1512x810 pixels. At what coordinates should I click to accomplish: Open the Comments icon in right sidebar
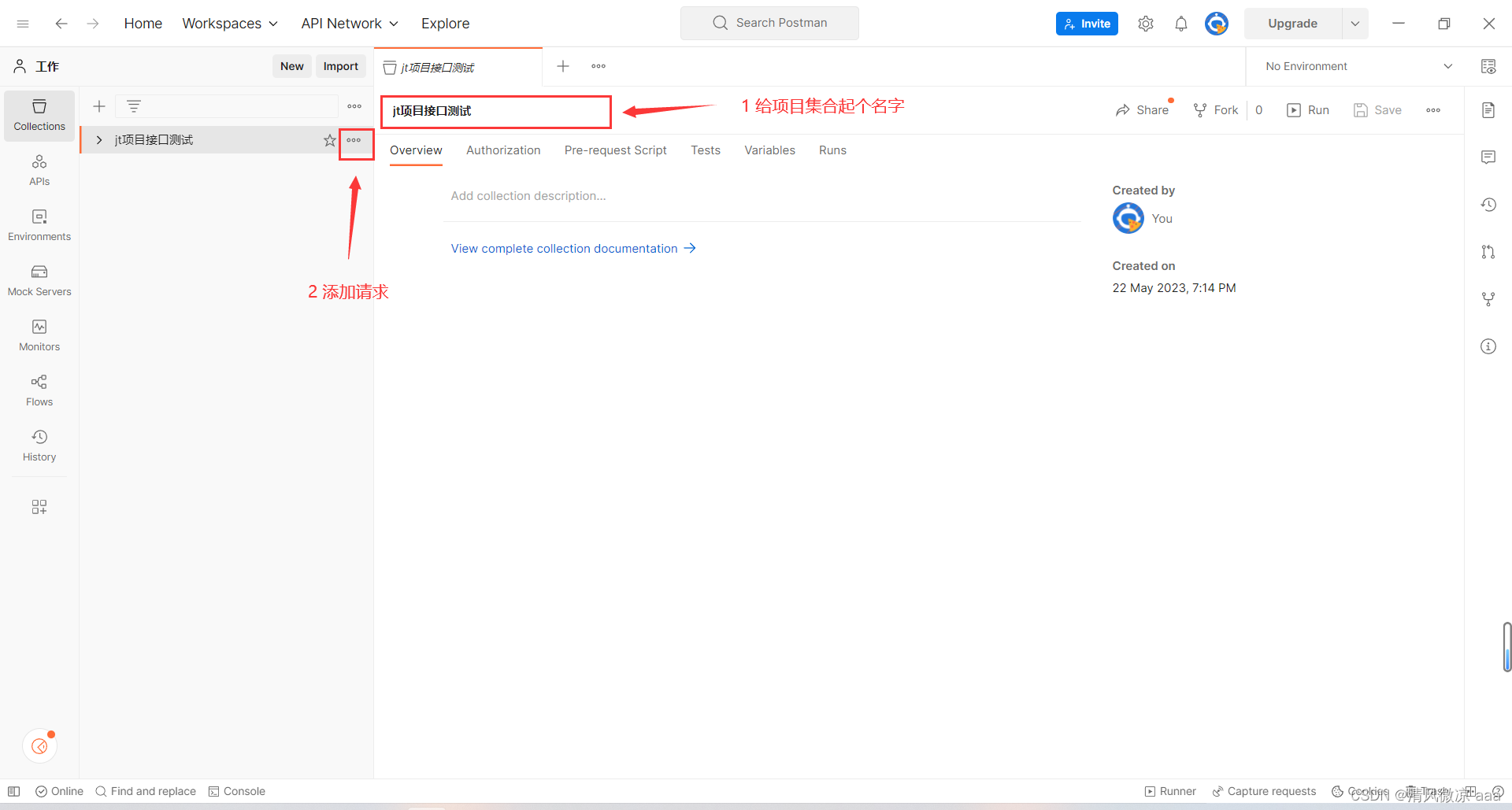click(1488, 157)
